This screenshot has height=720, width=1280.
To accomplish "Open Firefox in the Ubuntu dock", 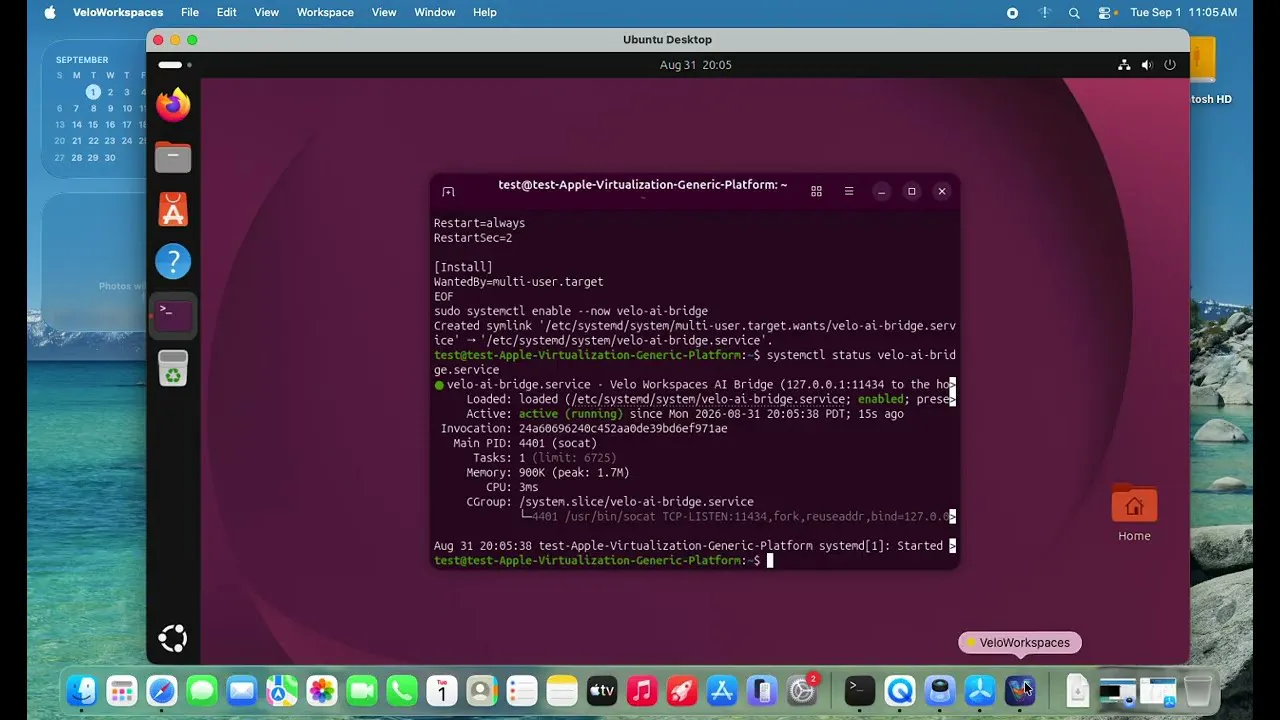I will point(173,105).
